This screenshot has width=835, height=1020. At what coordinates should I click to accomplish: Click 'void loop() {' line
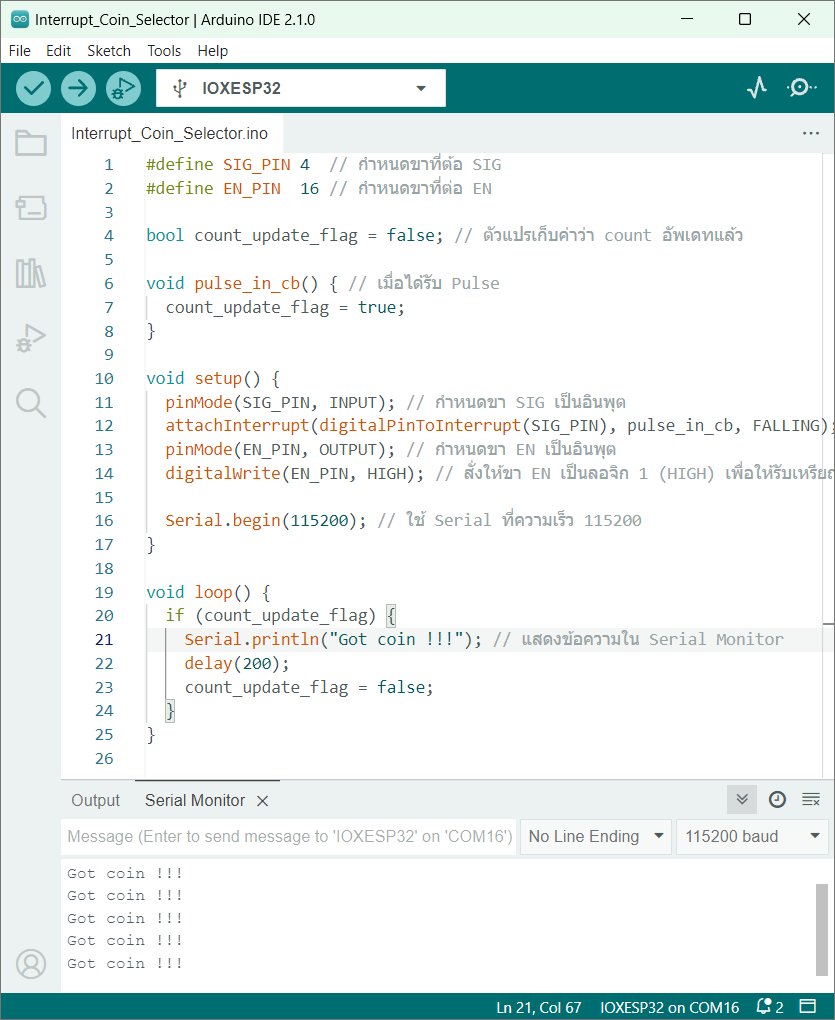208,593
